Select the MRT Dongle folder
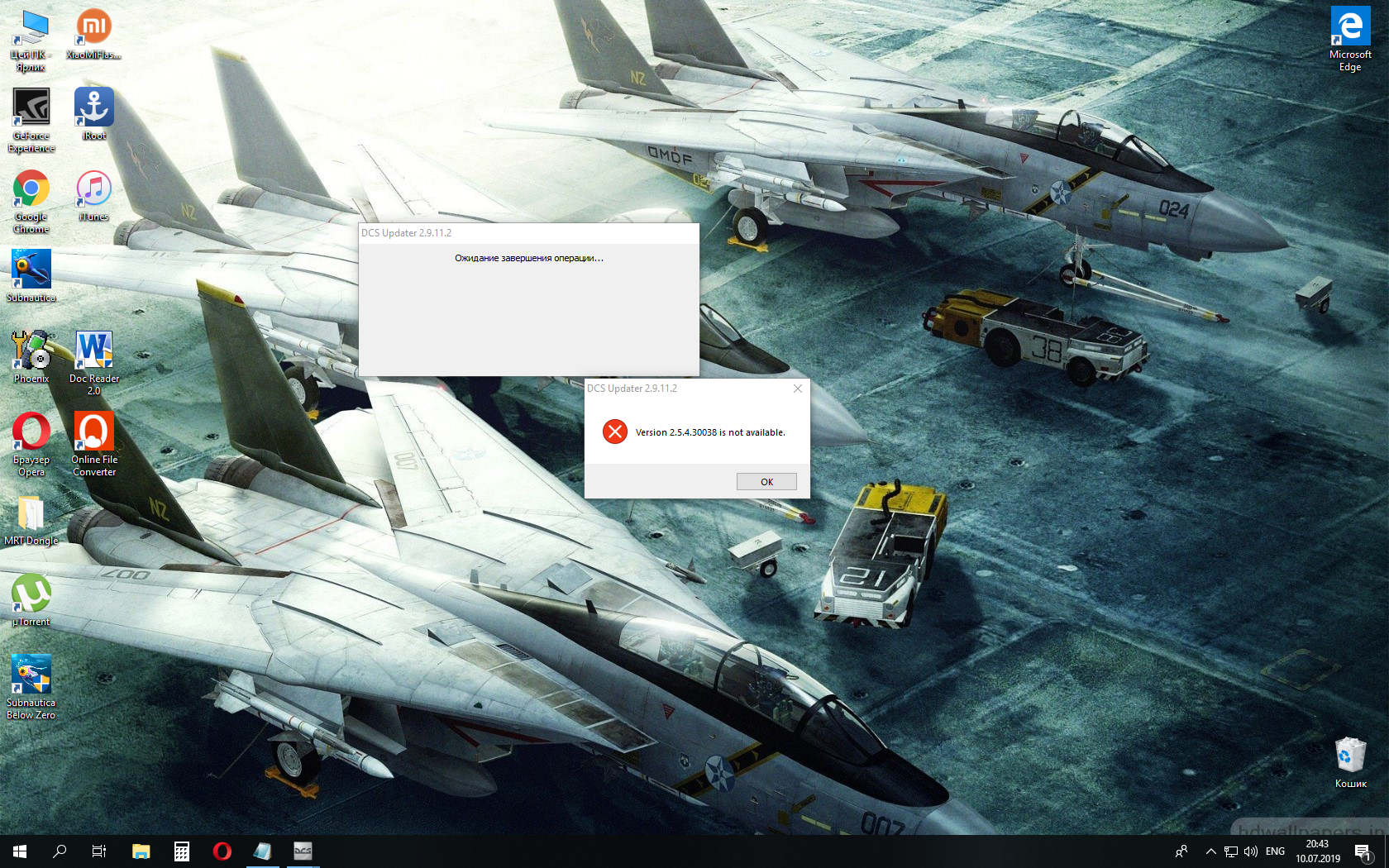 coord(31,520)
